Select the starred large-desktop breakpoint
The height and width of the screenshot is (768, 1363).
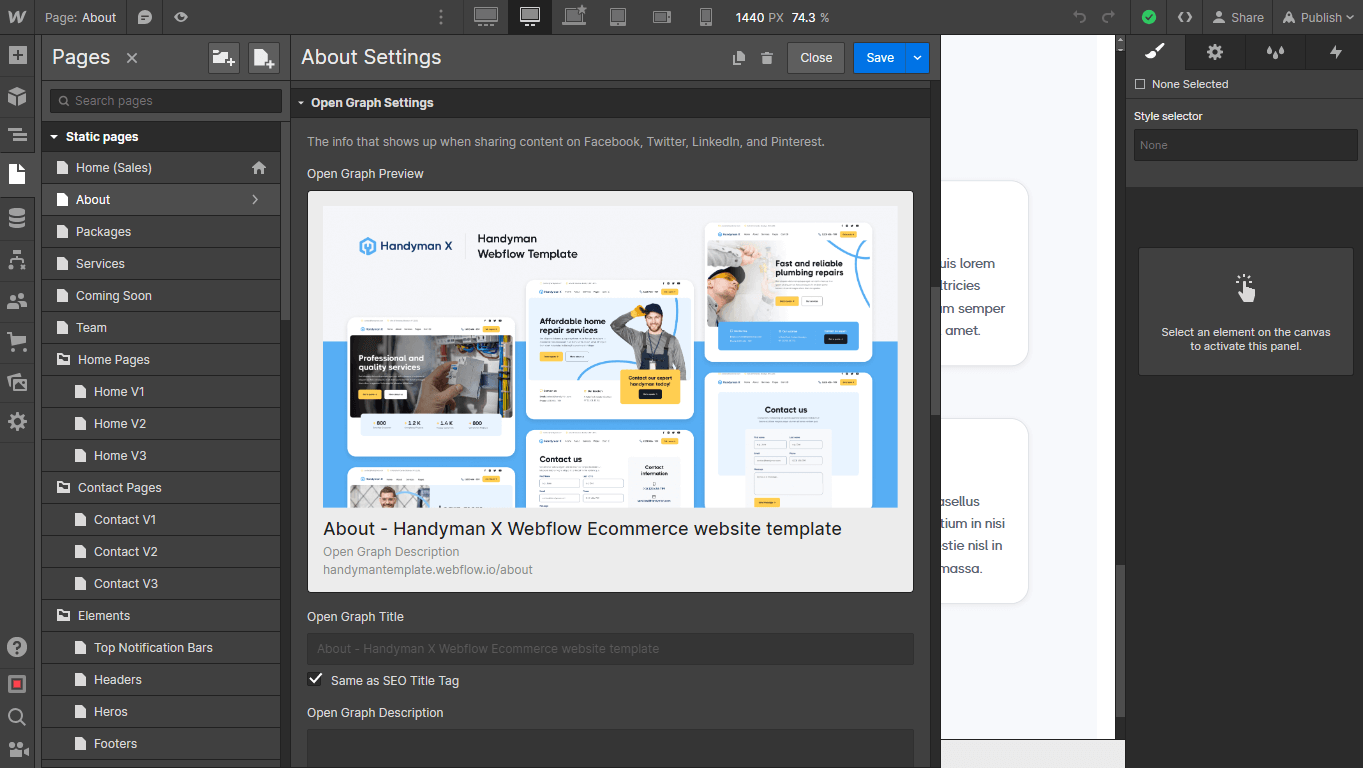click(x=574, y=17)
